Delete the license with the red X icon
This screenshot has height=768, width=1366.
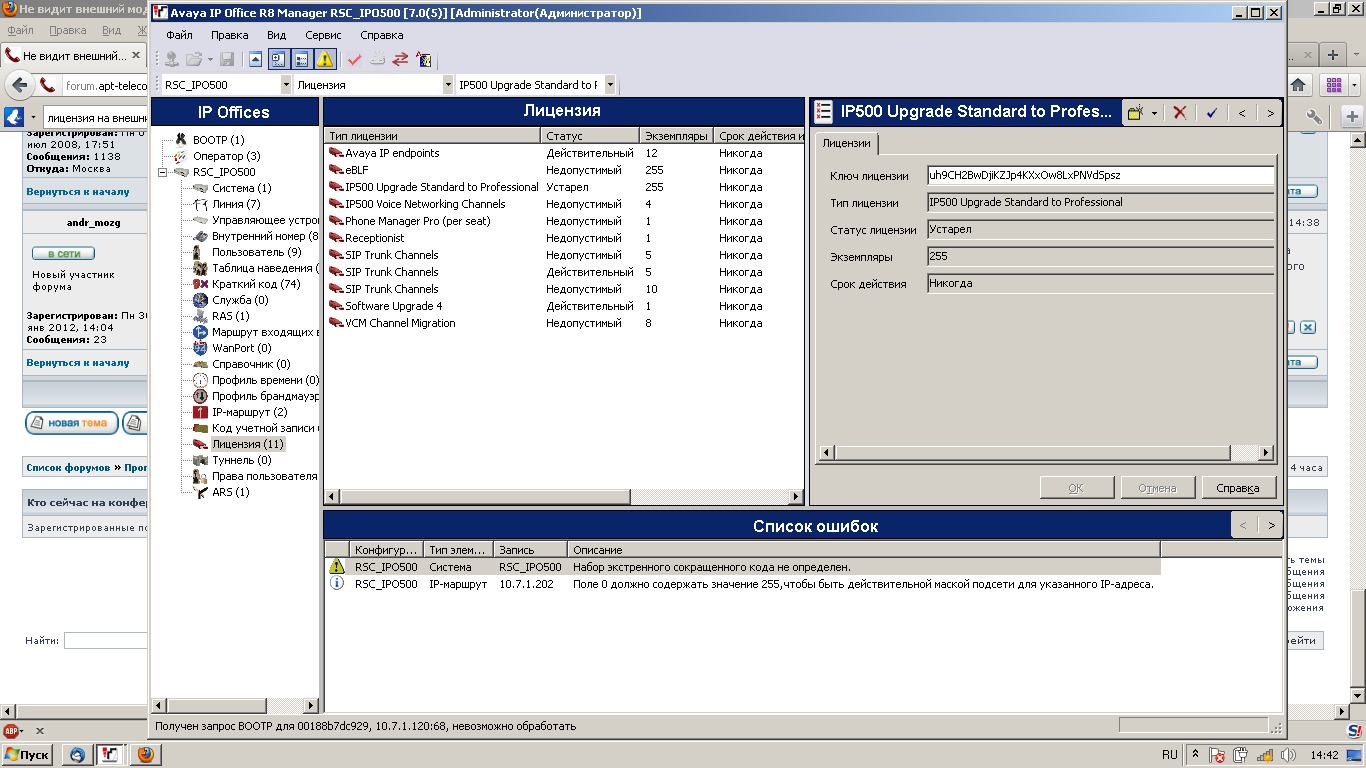click(1180, 113)
